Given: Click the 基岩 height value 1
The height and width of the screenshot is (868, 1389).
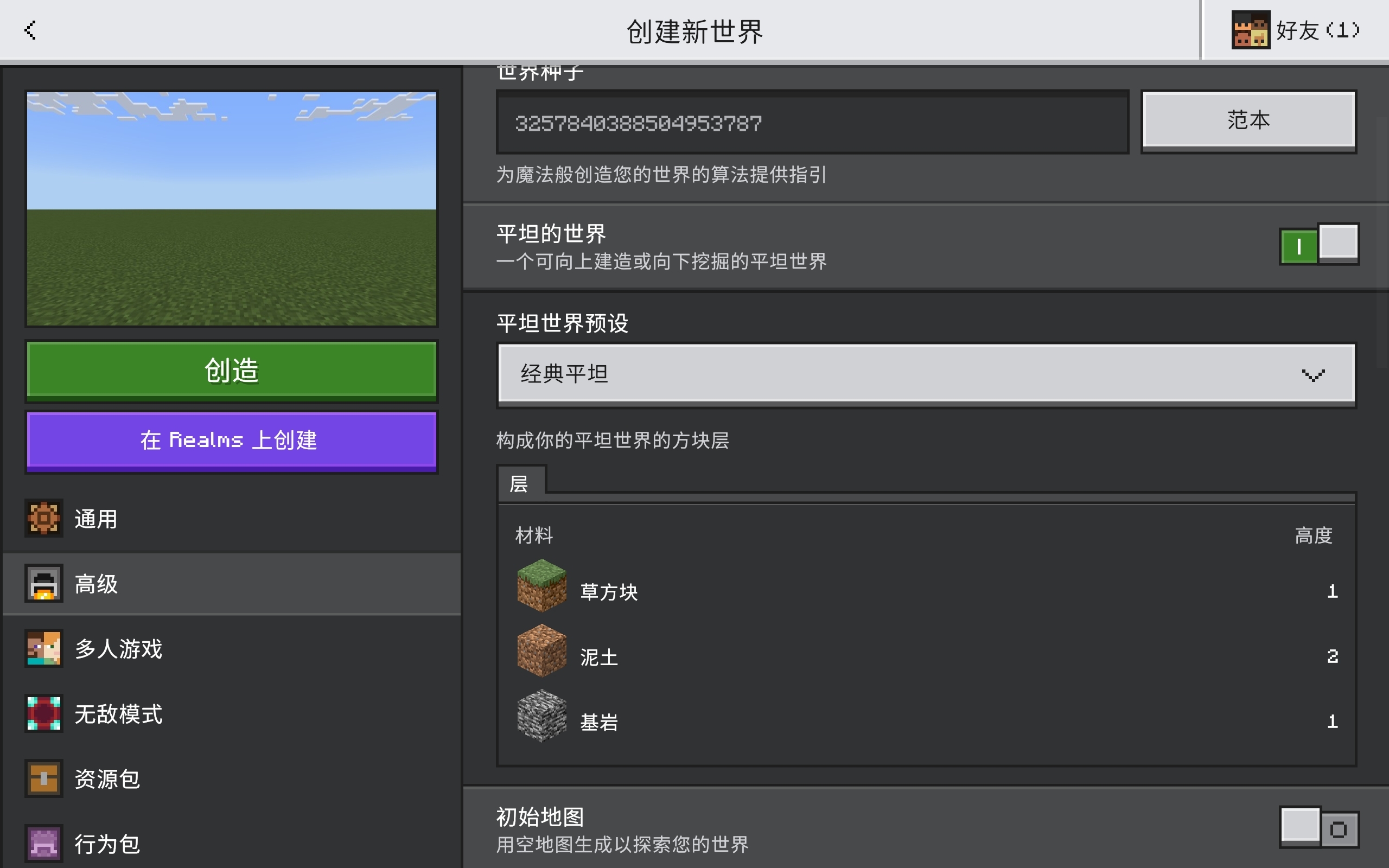Looking at the screenshot, I should coord(1332,721).
